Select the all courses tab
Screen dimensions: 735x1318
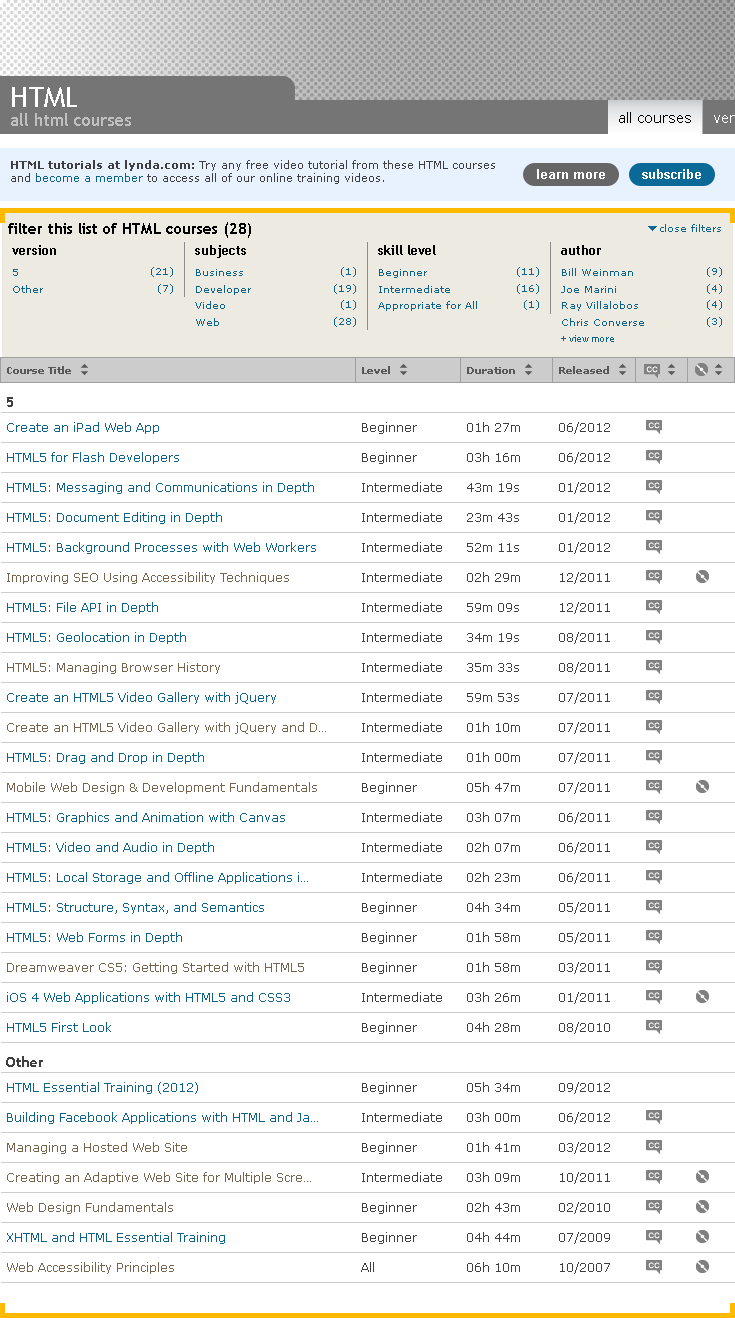pos(655,118)
